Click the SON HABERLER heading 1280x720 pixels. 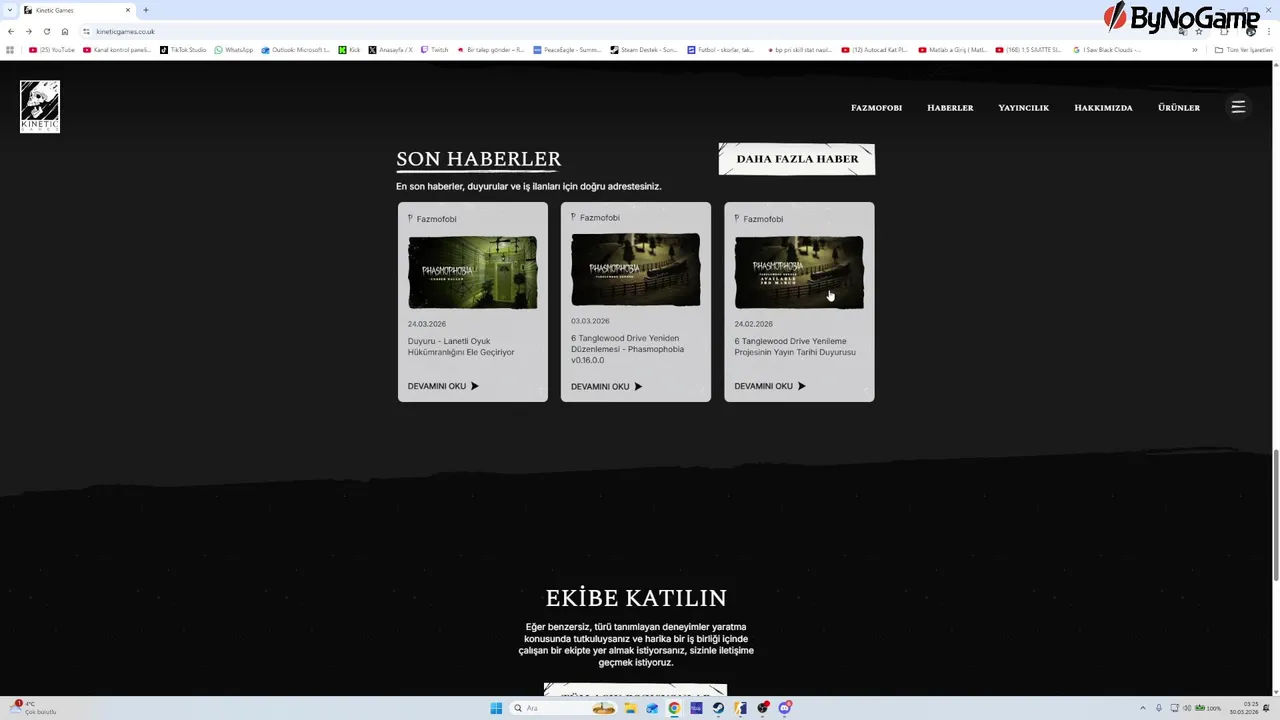coord(479,159)
